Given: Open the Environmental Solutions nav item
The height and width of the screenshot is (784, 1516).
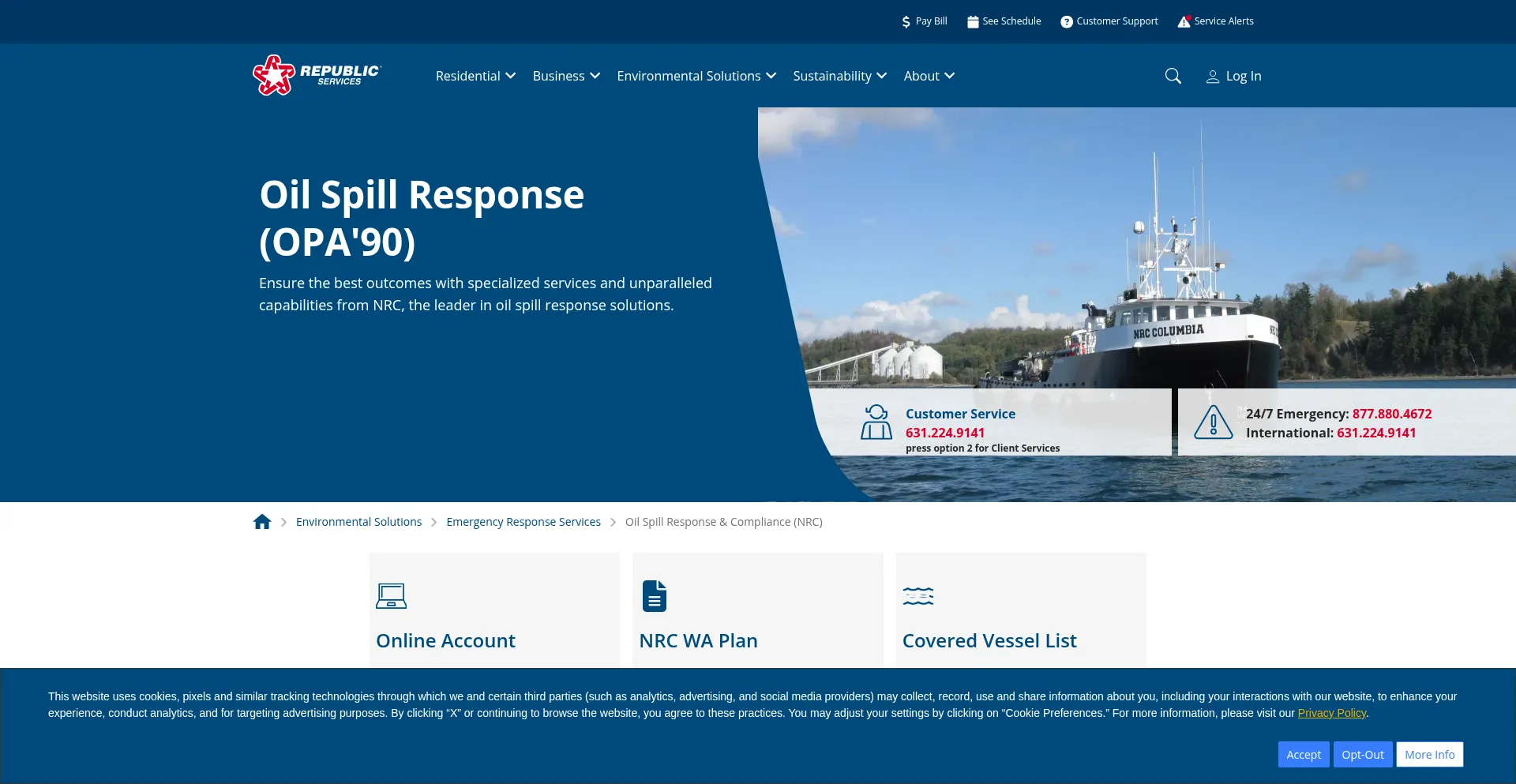Looking at the screenshot, I should tap(689, 76).
